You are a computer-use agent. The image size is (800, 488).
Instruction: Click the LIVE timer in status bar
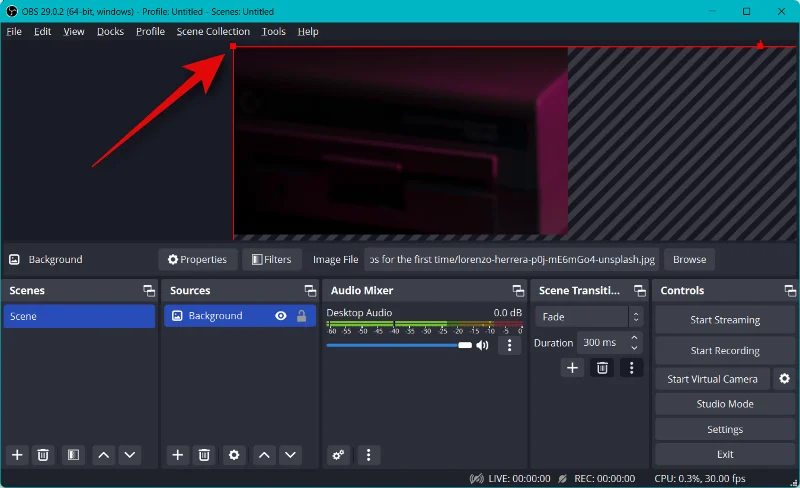click(519, 479)
